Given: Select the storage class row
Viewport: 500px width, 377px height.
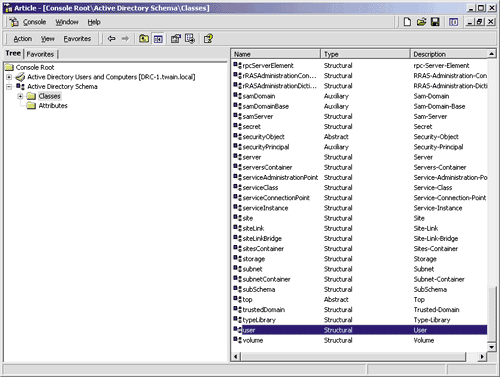Looking at the screenshot, I should (360, 259).
